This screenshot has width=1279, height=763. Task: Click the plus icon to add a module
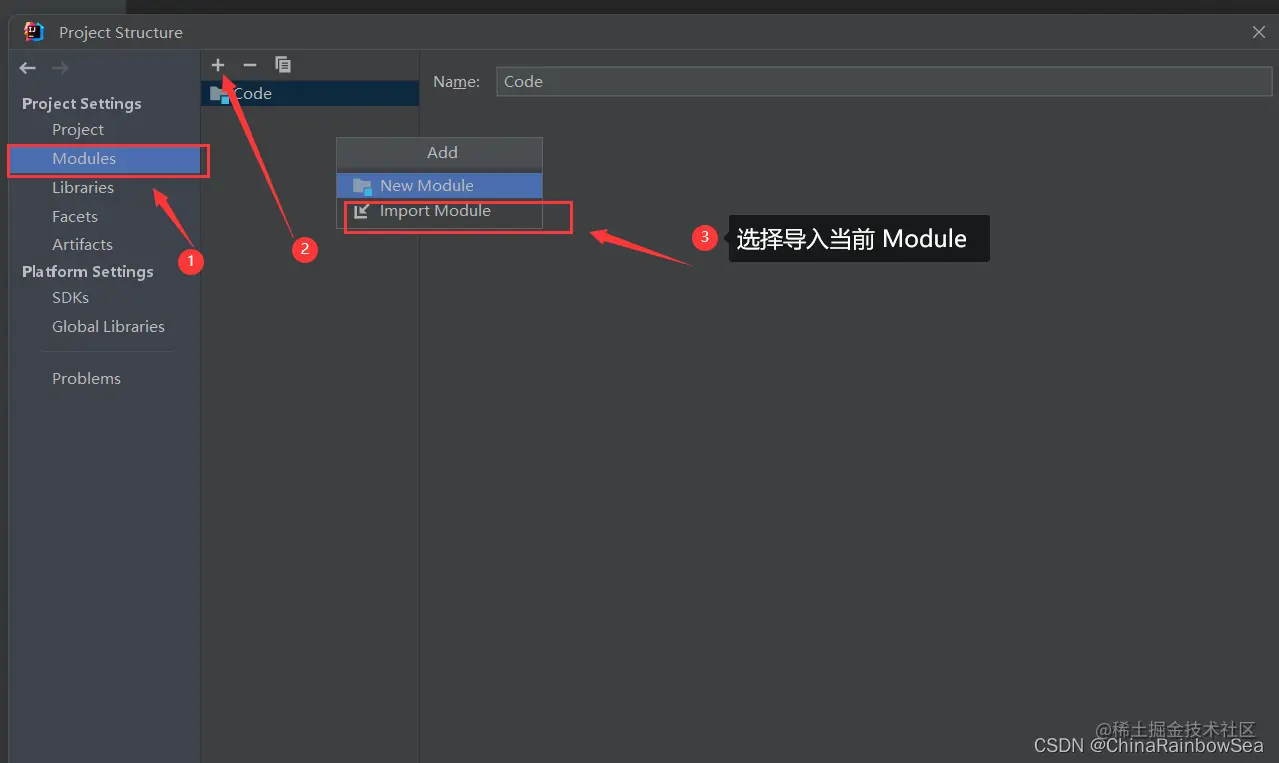point(218,65)
